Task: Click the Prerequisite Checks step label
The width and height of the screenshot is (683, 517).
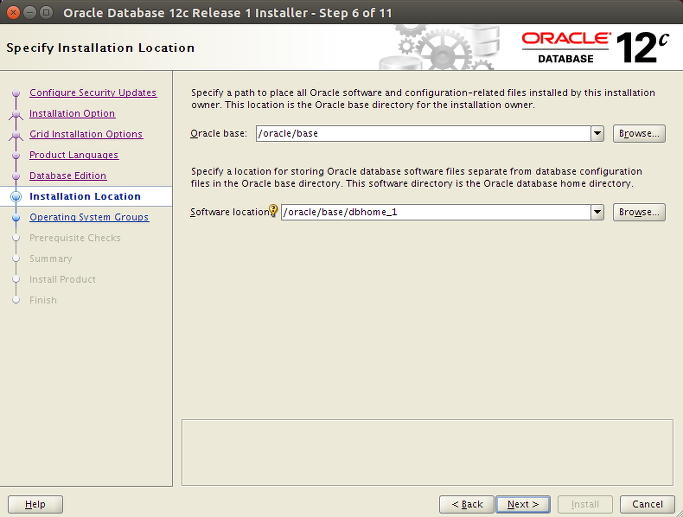Action: [75, 238]
